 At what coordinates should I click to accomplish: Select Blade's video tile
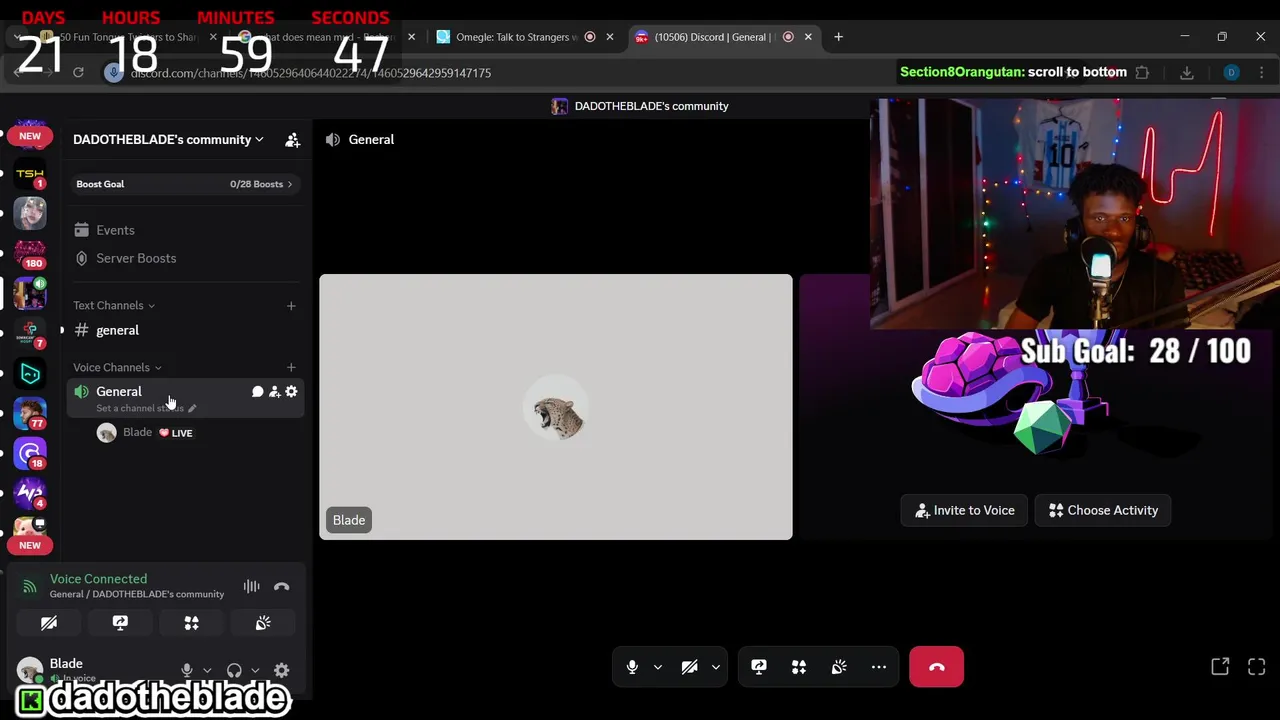(x=556, y=407)
